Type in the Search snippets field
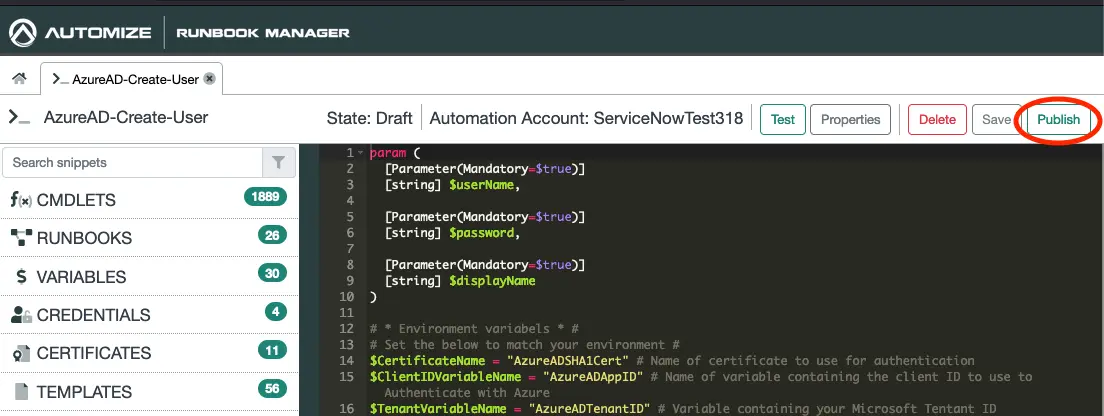Viewport: 1104px width, 416px height. (x=132, y=162)
